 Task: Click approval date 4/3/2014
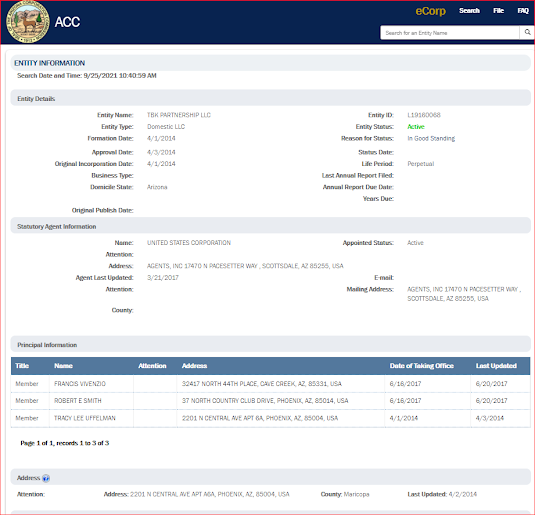pyautogui.click(x=161, y=152)
